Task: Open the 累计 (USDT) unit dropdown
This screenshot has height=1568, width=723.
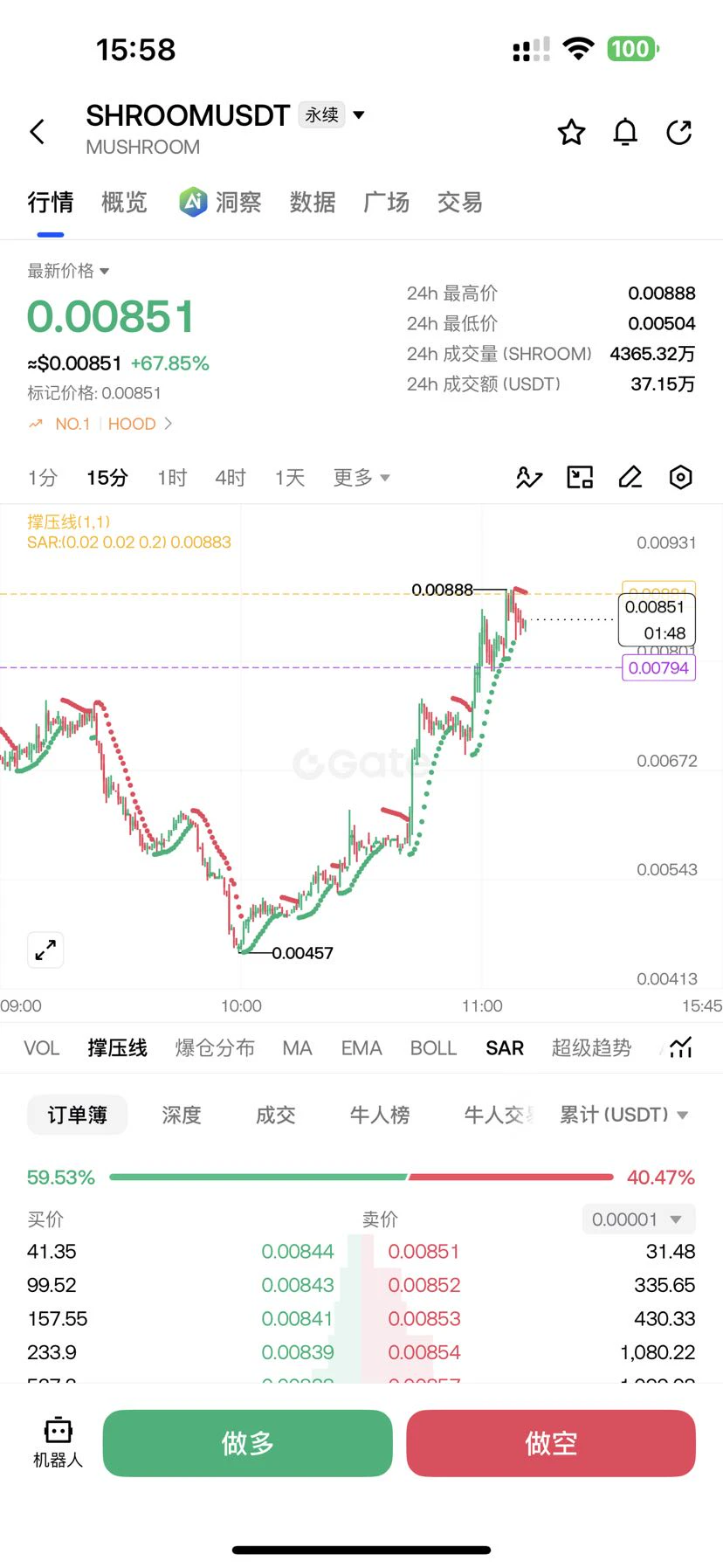Action: tap(623, 1115)
